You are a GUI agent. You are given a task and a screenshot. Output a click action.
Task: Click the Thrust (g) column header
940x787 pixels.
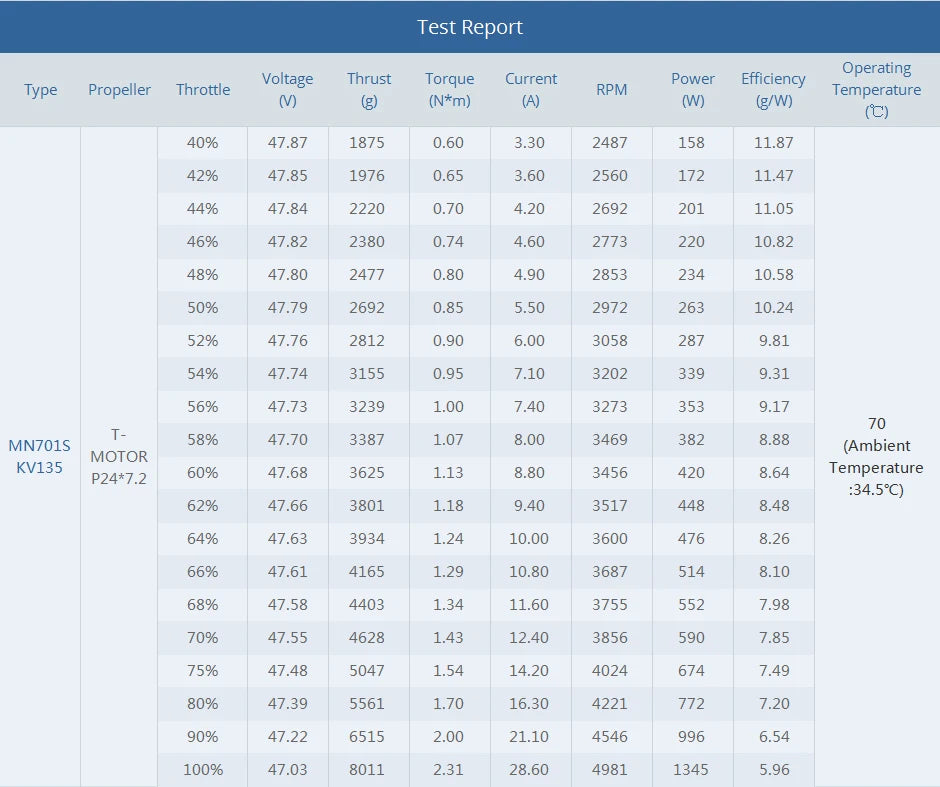[369, 90]
